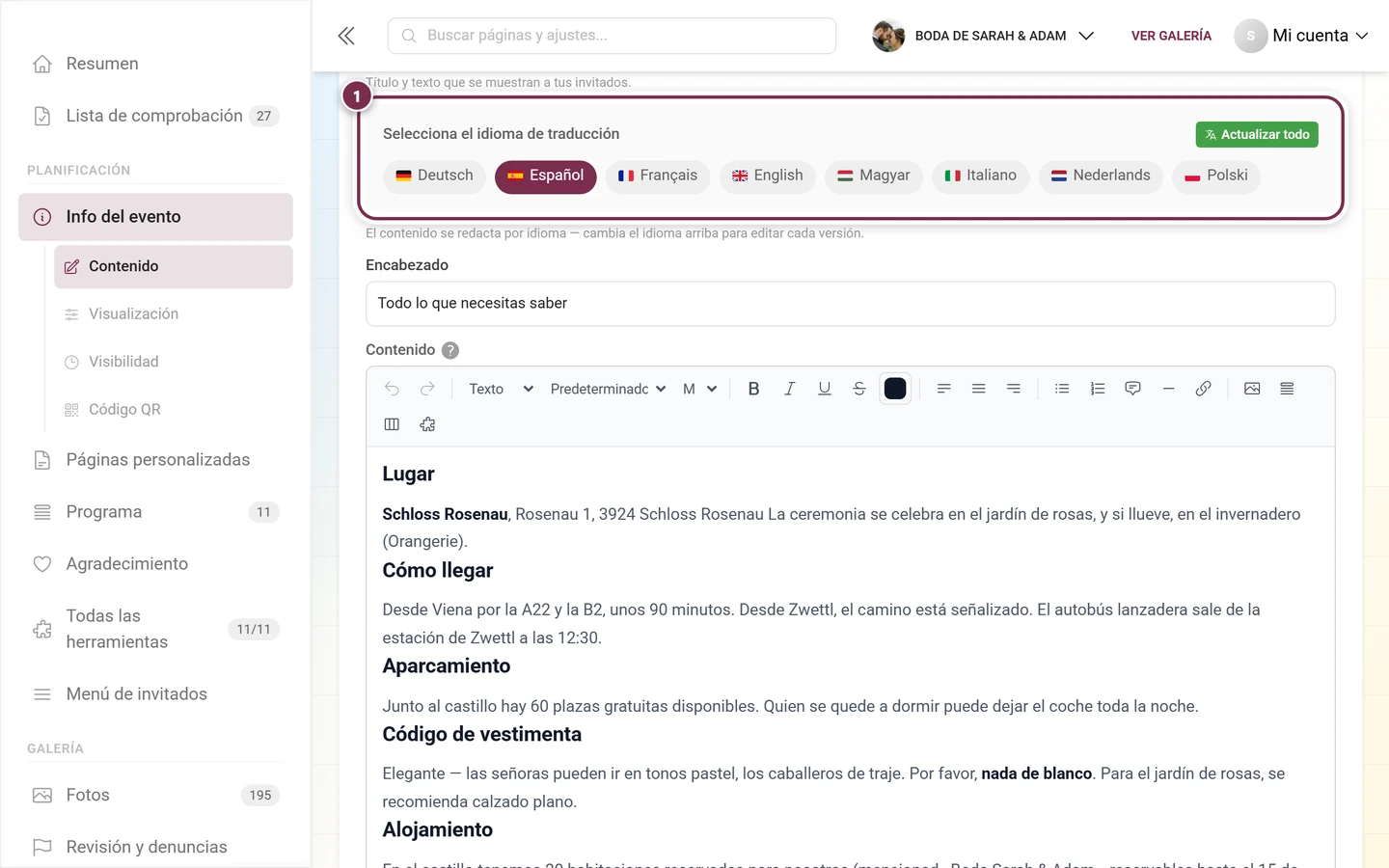This screenshot has height=868, width=1389.
Task: Click the help question mark beside Contenido
Action: pos(450,350)
